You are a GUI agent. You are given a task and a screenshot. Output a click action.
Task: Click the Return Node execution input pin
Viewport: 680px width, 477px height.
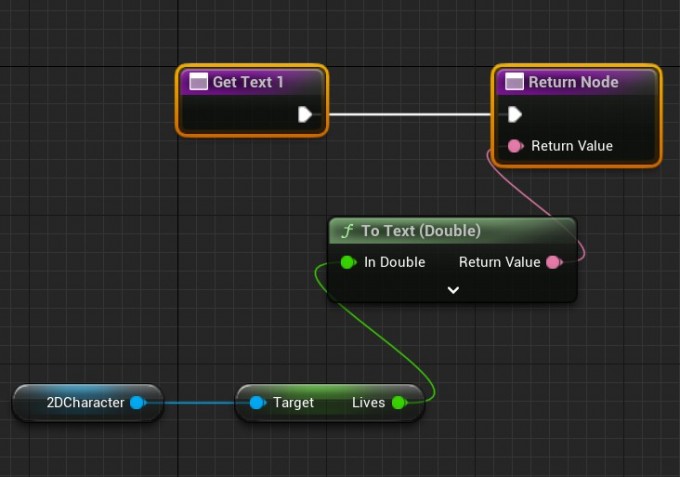click(514, 115)
